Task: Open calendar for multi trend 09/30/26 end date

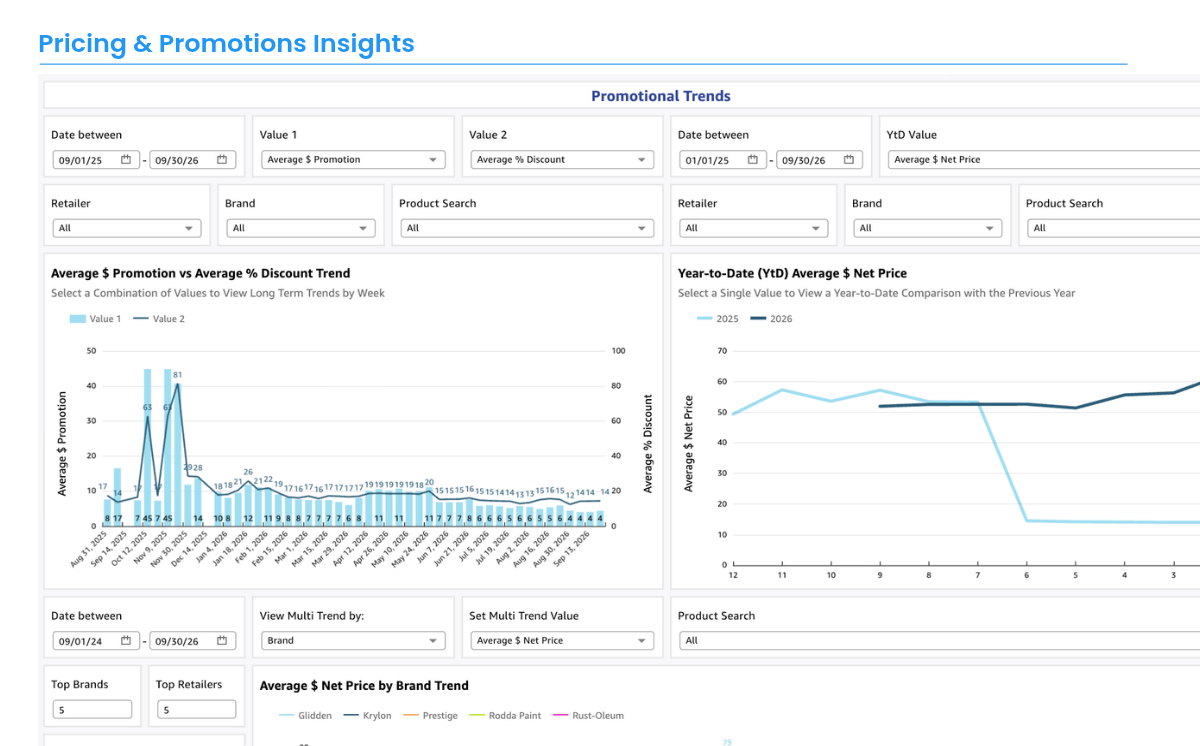Action: (222, 641)
